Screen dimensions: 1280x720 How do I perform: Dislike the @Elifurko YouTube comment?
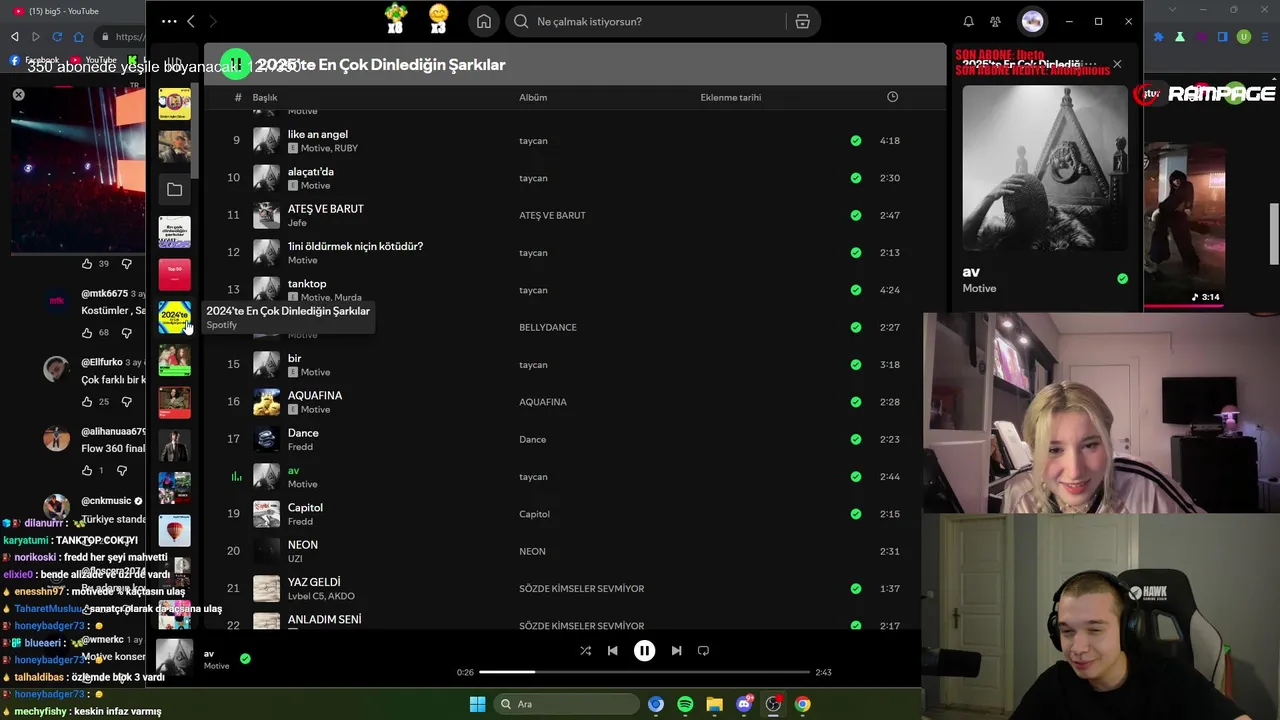[126, 402]
